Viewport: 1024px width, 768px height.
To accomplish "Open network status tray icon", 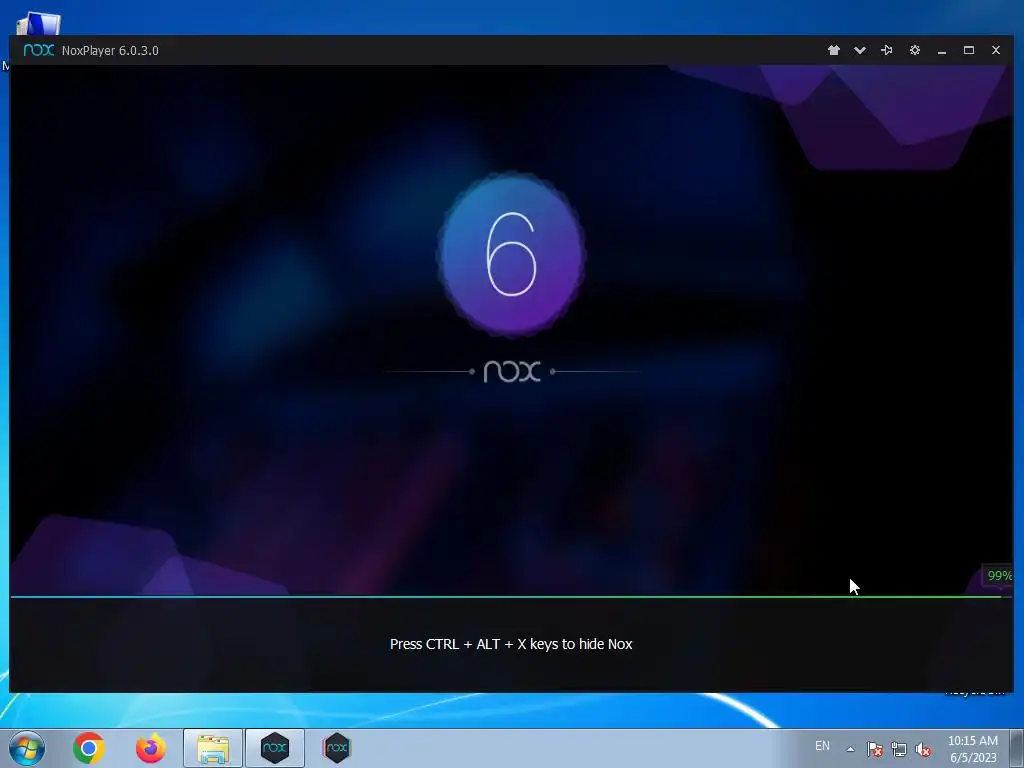I will (x=899, y=749).
